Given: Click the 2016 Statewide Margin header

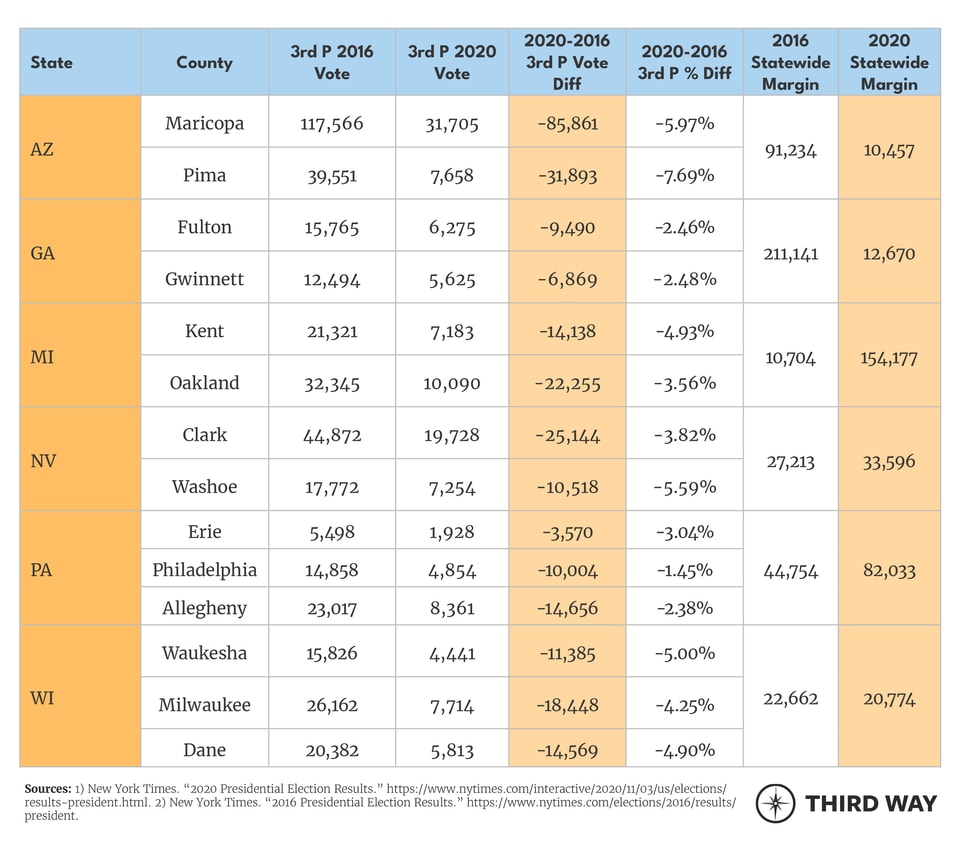Looking at the screenshot, I should (x=790, y=62).
